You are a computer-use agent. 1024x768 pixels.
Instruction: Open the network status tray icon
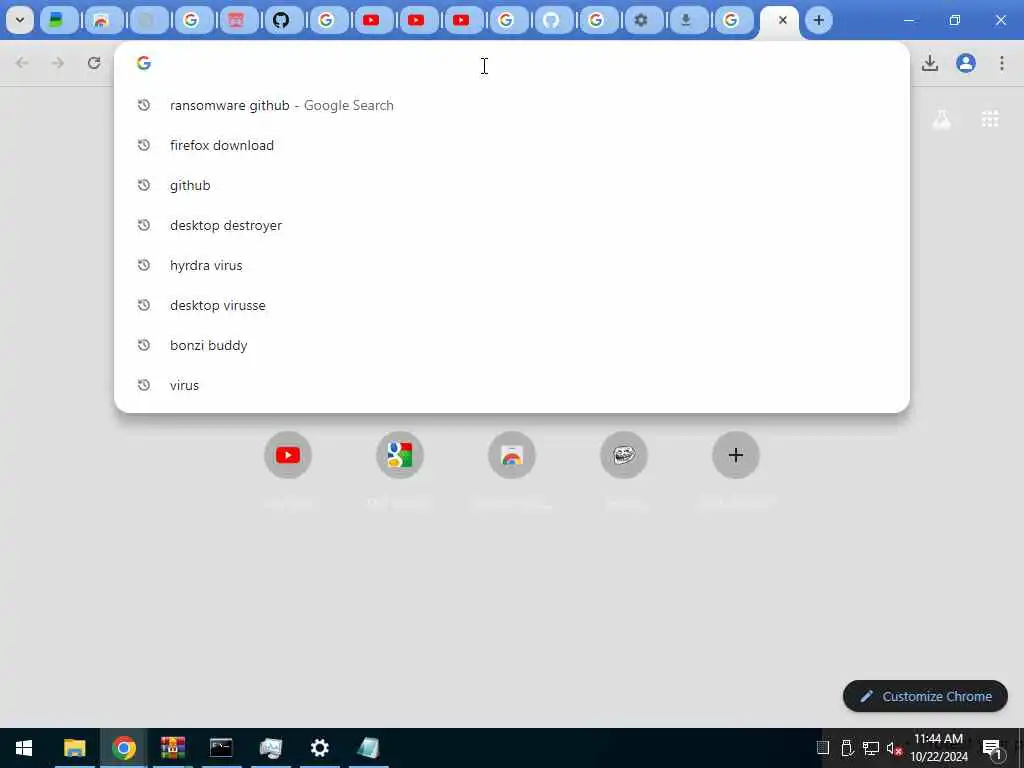pos(871,748)
